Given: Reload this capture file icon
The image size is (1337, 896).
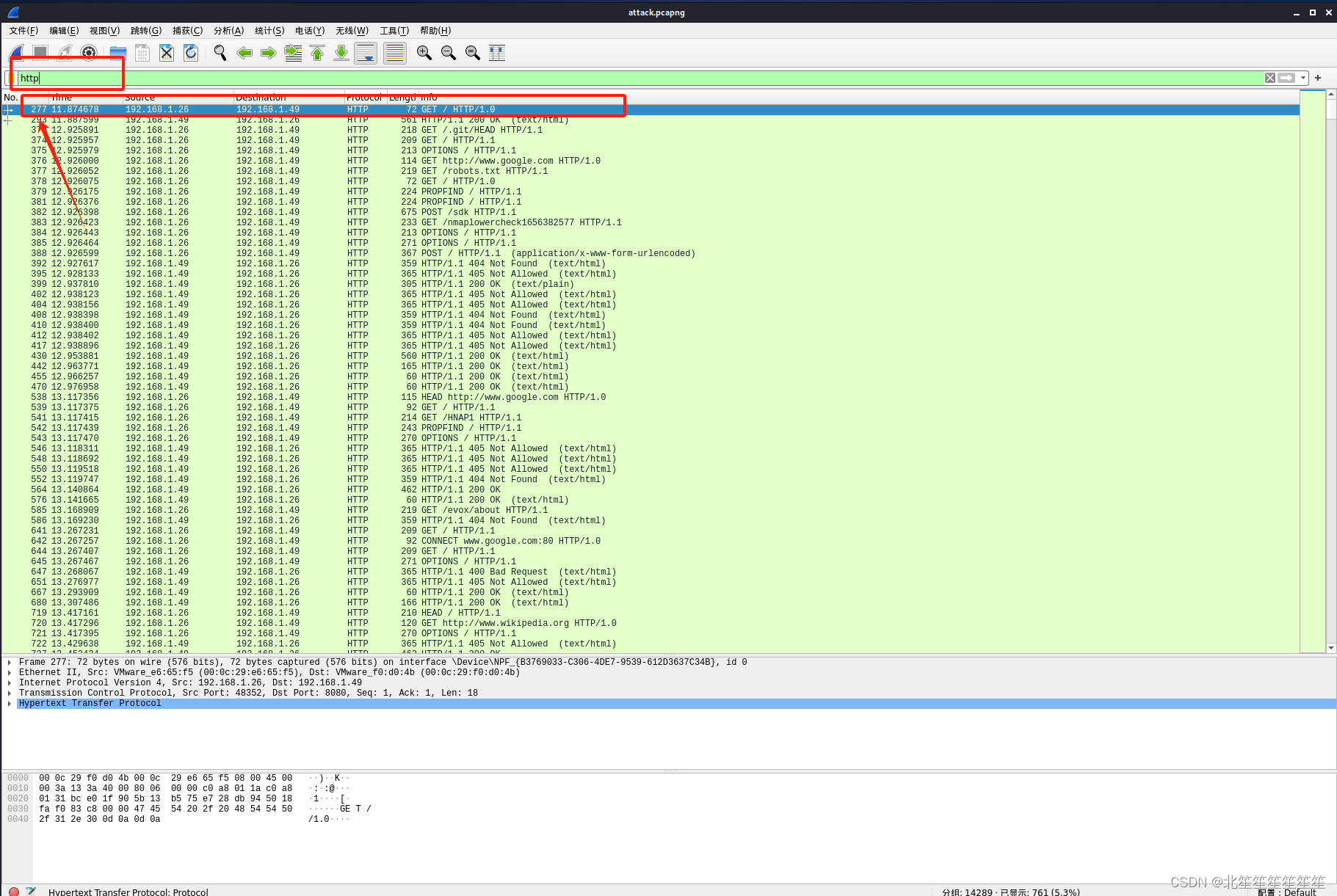Looking at the screenshot, I should tap(191, 53).
